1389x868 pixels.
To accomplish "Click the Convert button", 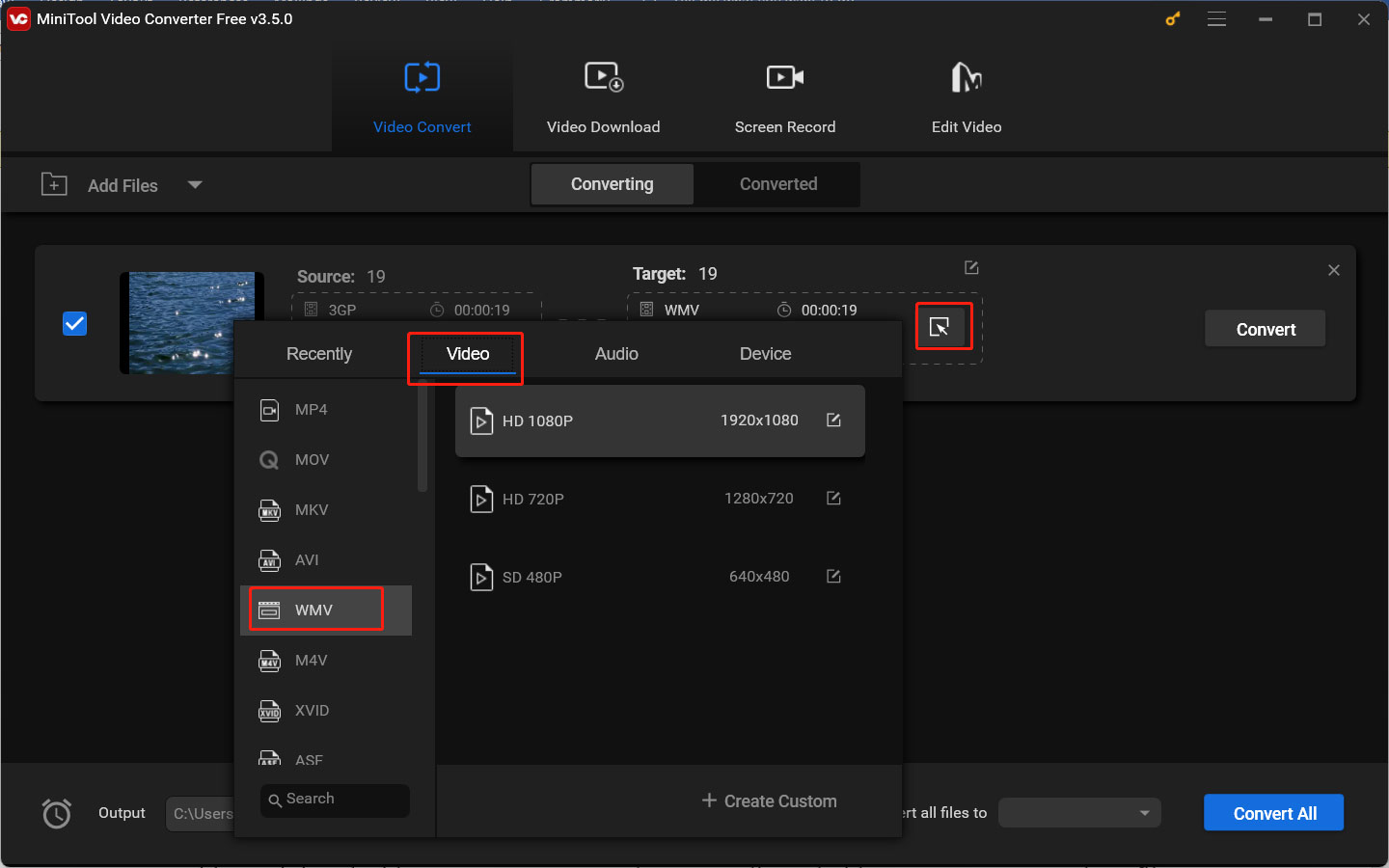I will coord(1266,329).
